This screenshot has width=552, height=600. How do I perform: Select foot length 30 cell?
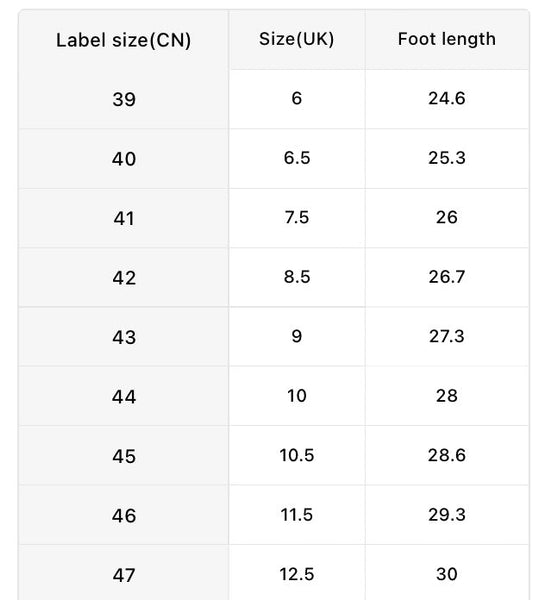tap(447, 574)
